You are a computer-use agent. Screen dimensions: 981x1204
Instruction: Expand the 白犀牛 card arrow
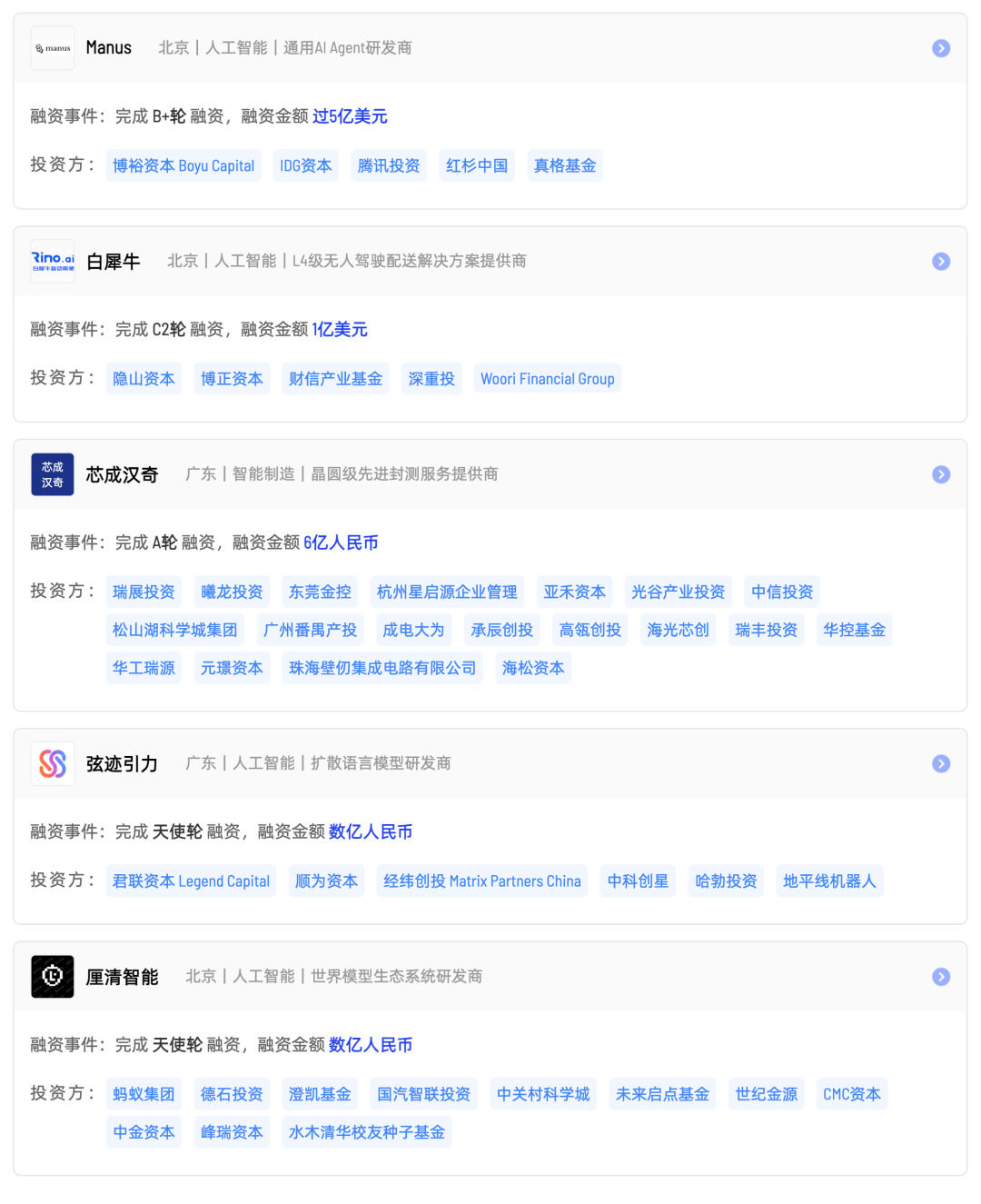point(941,262)
